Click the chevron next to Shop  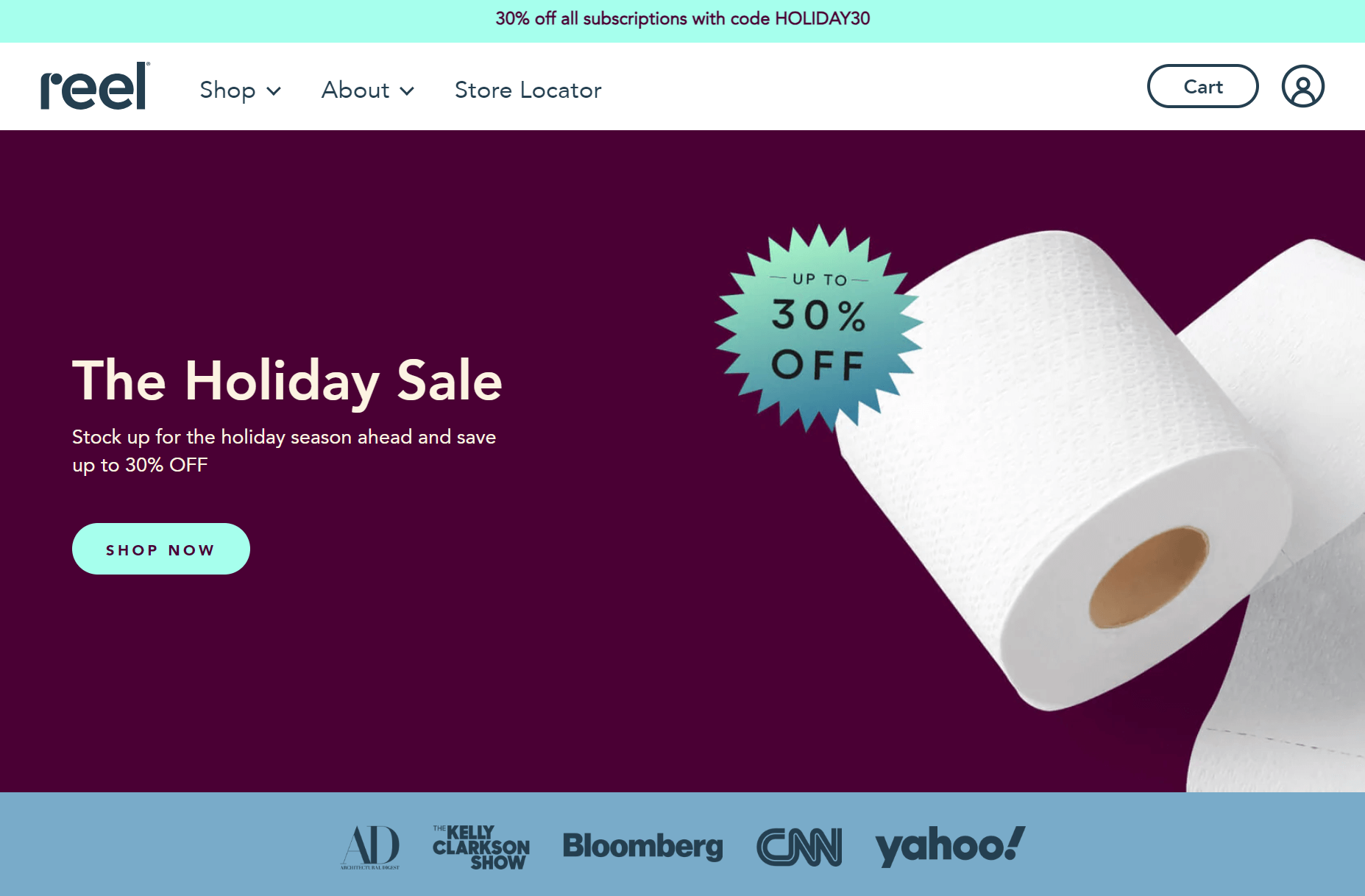pyautogui.click(x=275, y=92)
